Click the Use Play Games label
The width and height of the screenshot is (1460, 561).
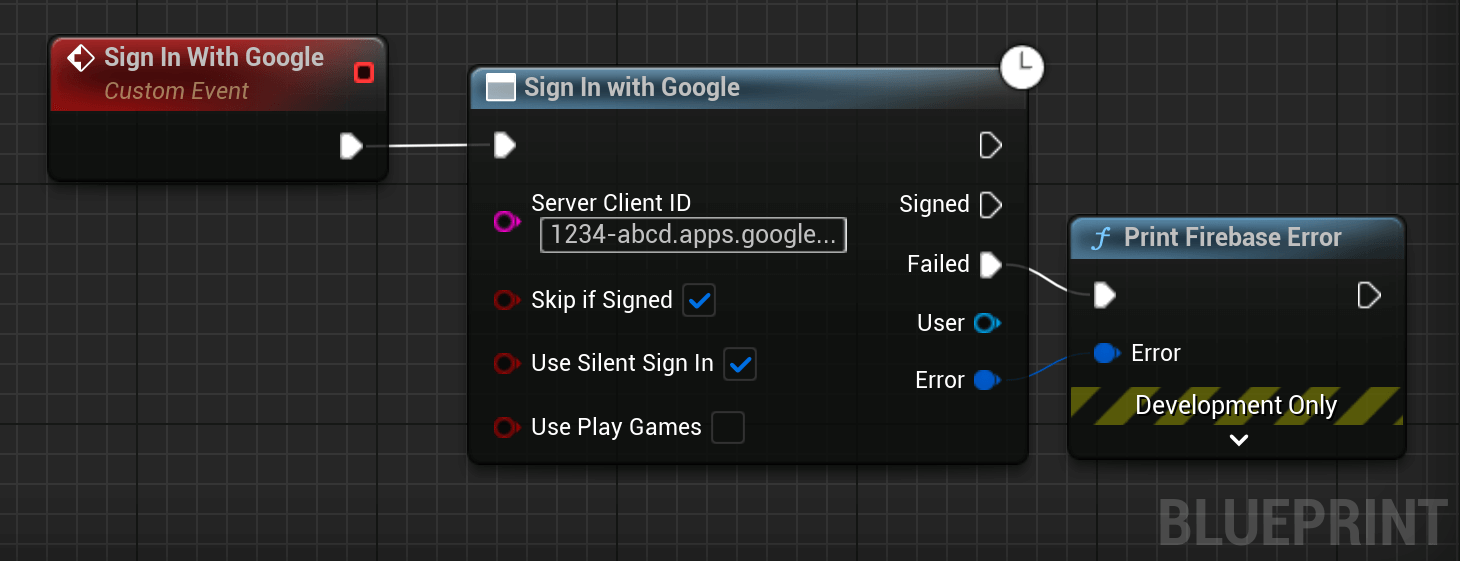coord(617,428)
